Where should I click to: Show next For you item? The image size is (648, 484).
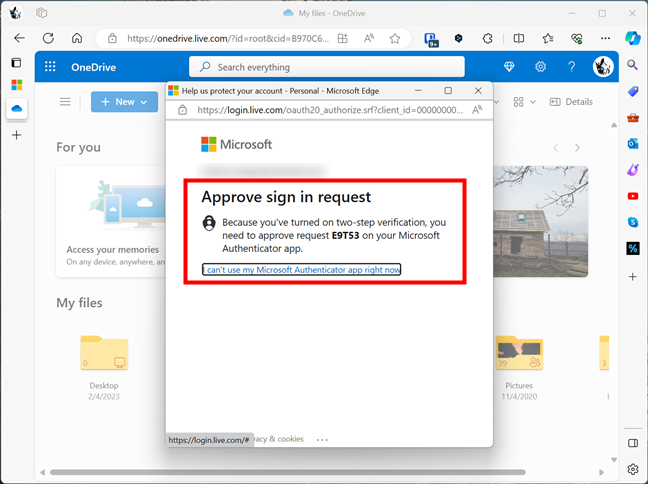tap(577, 148)
